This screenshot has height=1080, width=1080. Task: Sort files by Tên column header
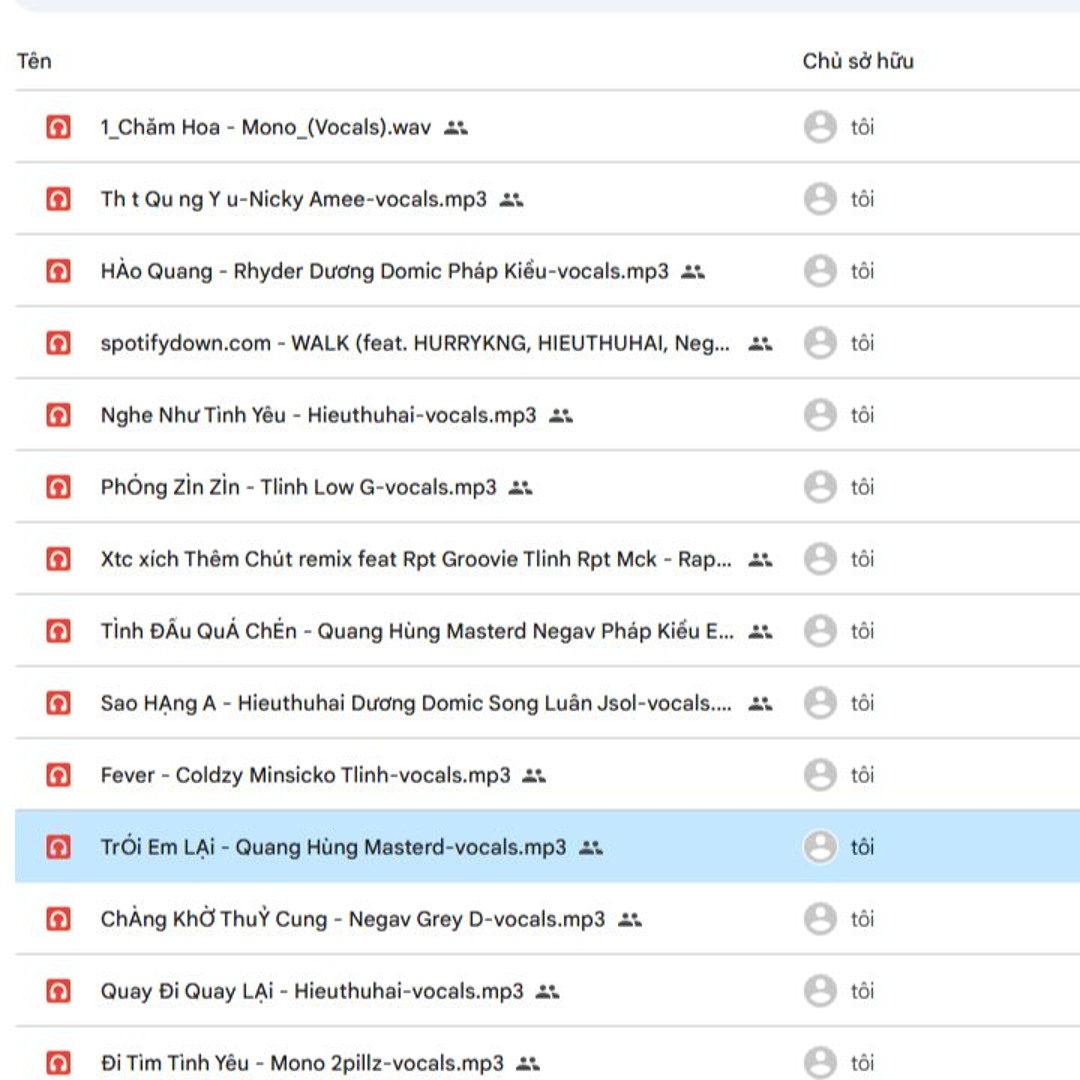34,61
